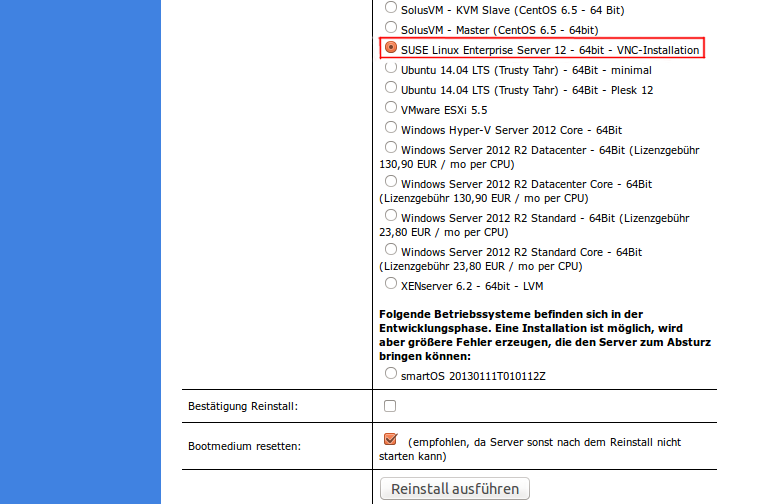Click Ubuntu 14.04 Trusty Tahr minimal label

click(x=527, y=71)
